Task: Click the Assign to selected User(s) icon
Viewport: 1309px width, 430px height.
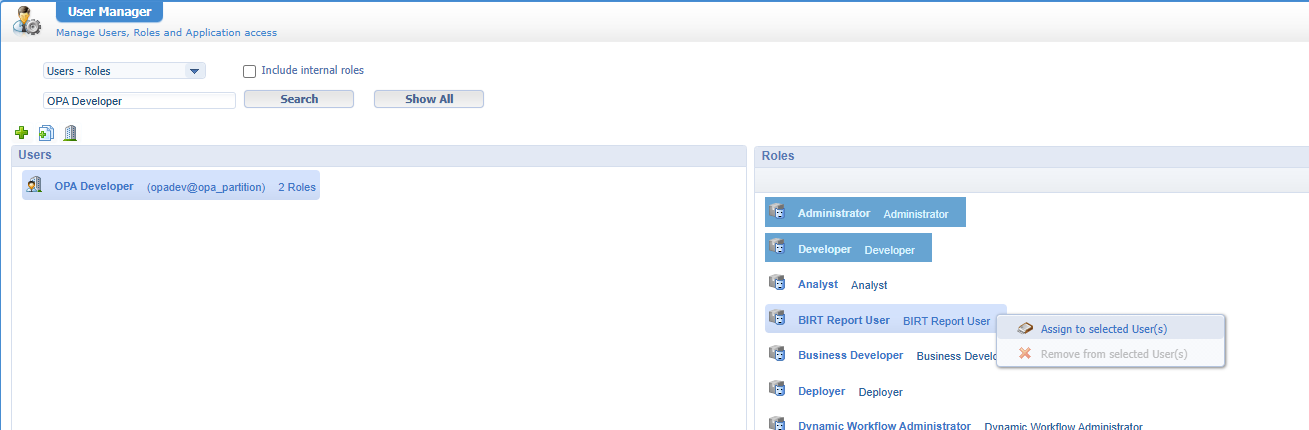Action: 1025,328
